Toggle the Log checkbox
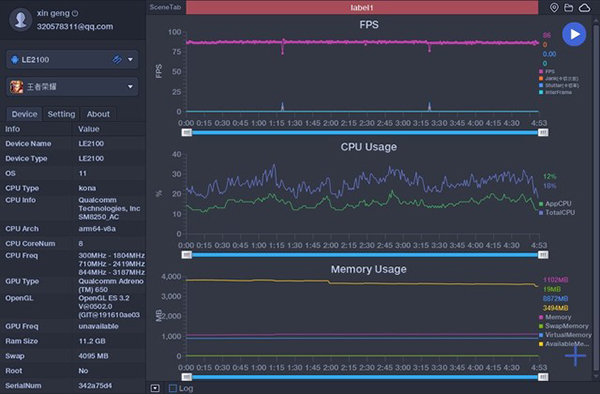The width and height of the screenshot is (600, 394). (x=173, y=388)
